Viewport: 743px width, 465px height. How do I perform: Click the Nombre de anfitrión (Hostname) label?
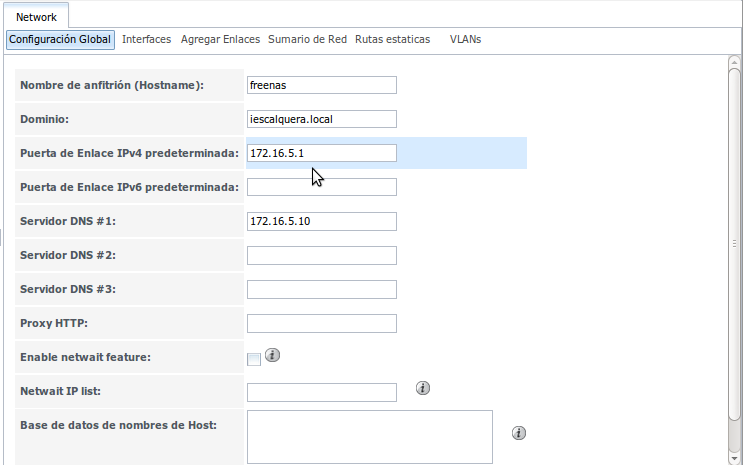click(x=112, y=85)
